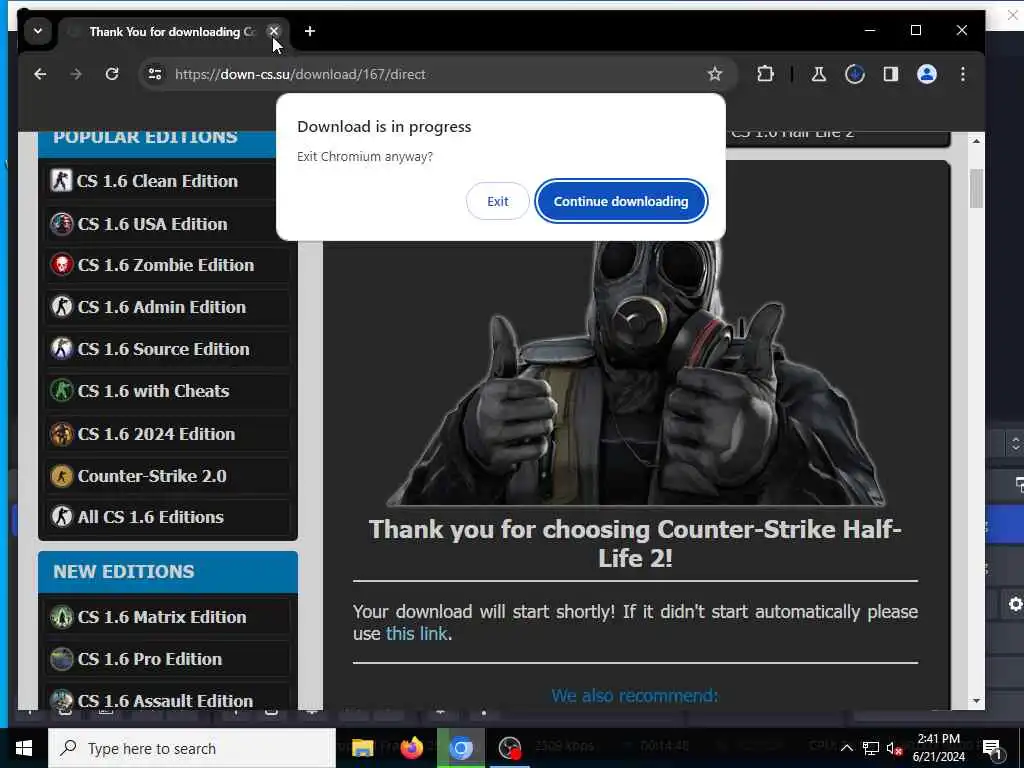The height and width of the screenshot is (768, 1024).
Task: Open the Chrome Labs flask icon
Action: coord(818,74)
